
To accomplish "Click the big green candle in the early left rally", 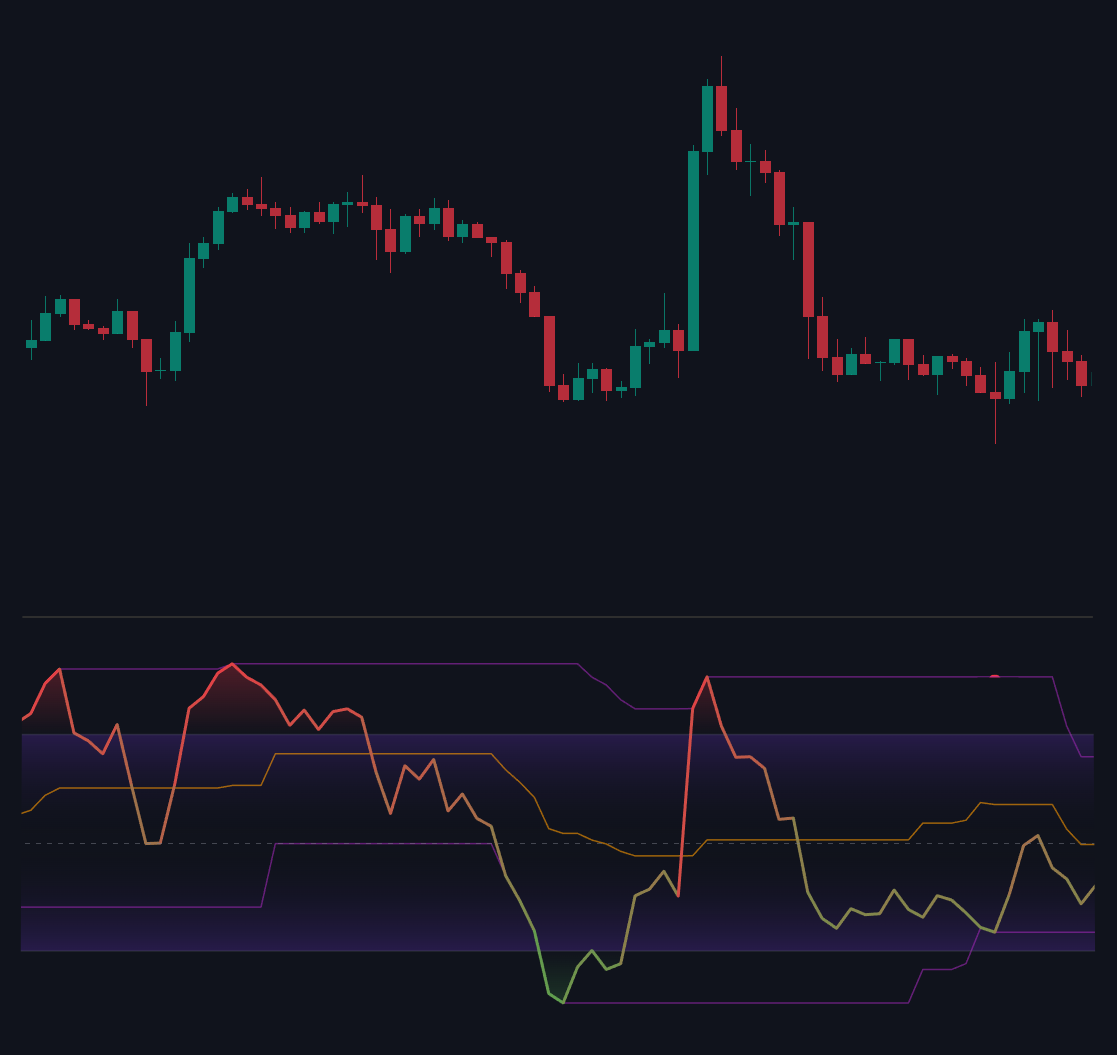I will tap(189, 295).
